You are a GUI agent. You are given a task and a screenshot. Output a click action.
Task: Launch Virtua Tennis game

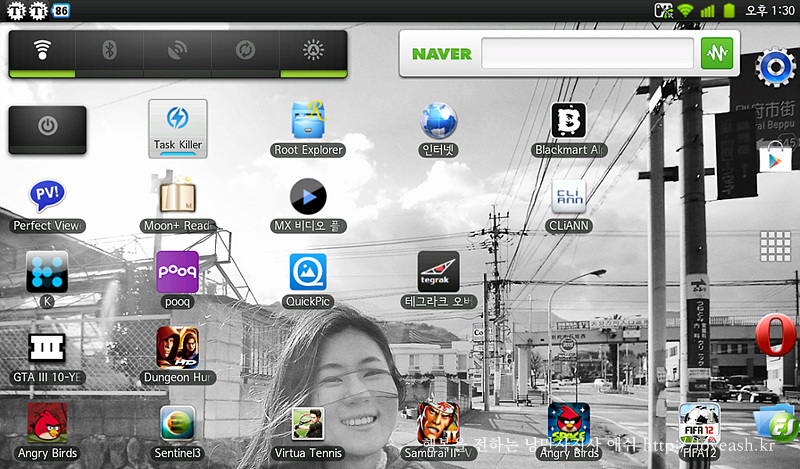(308, 433)
